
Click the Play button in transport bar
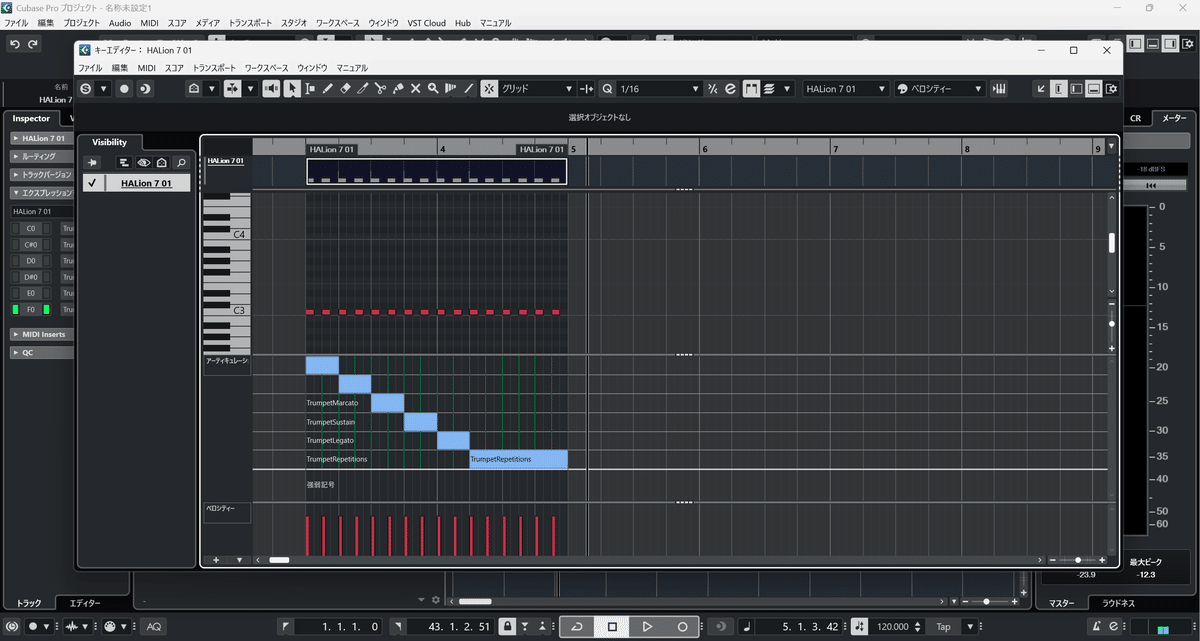pyautogui.click(x=647, y=626)
